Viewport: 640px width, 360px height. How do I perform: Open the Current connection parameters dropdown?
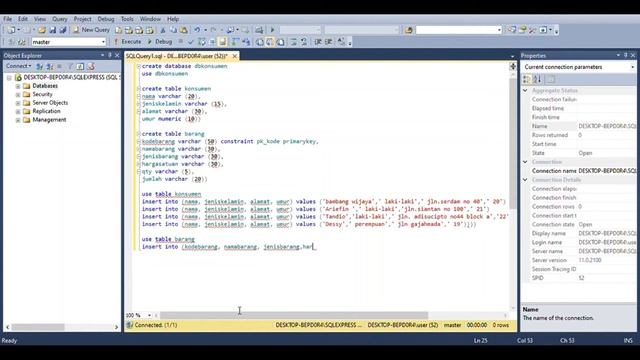632,67
